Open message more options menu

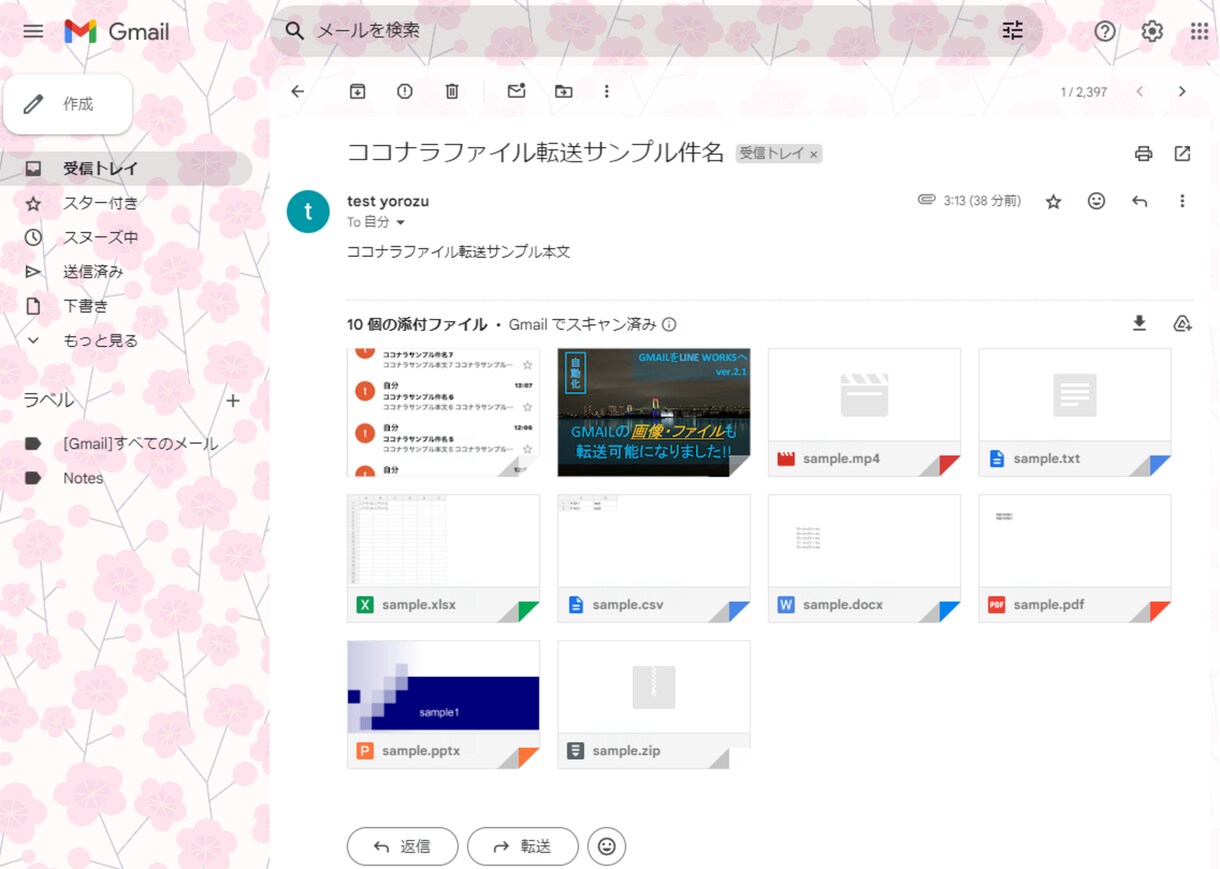tap(1182, 201)
